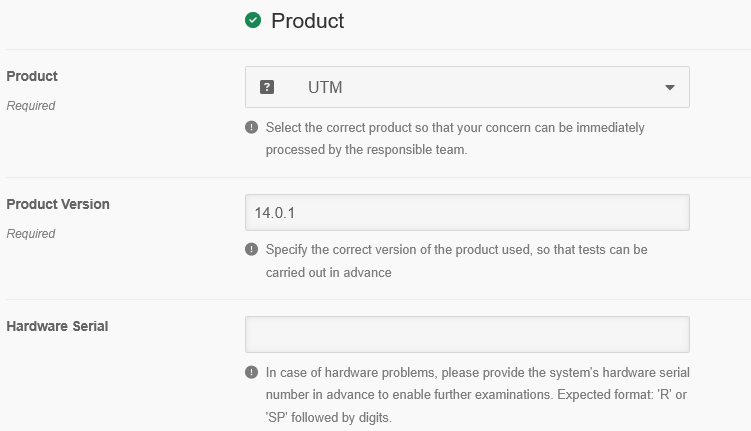Focus the Product Version field containing 14.0.1
751x431 pixels.
[467, 212]
